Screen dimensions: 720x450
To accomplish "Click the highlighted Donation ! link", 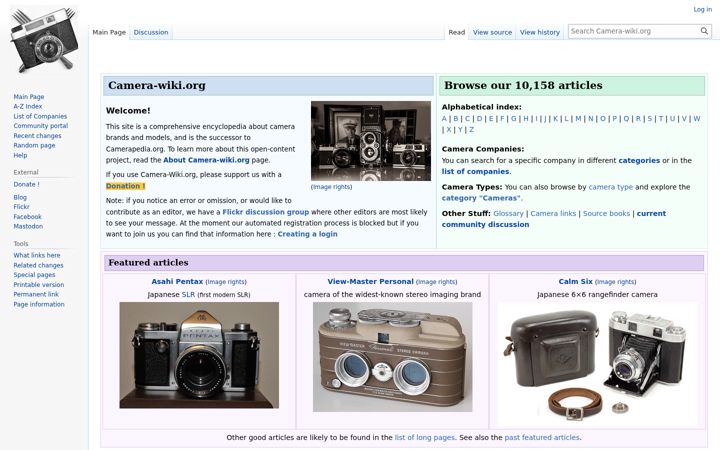I will point(125,186).
